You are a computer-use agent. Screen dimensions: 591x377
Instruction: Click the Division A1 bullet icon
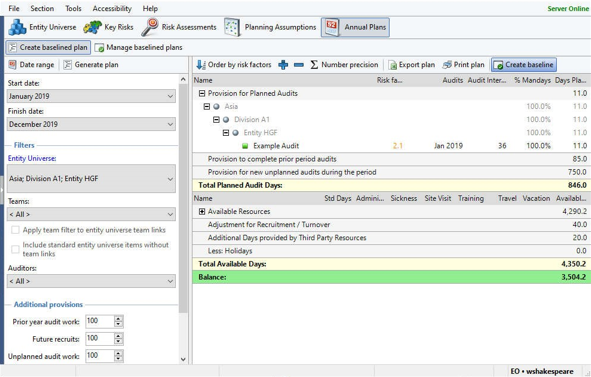click(x=226, y=120)
